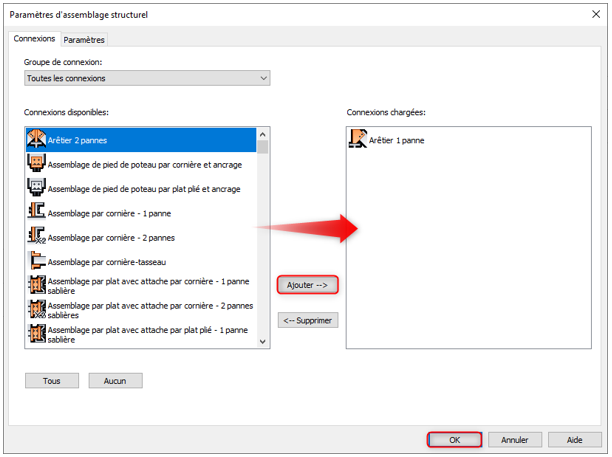
Task: Click icon for attache par plat plié sablière
Action: click(37, 332)
